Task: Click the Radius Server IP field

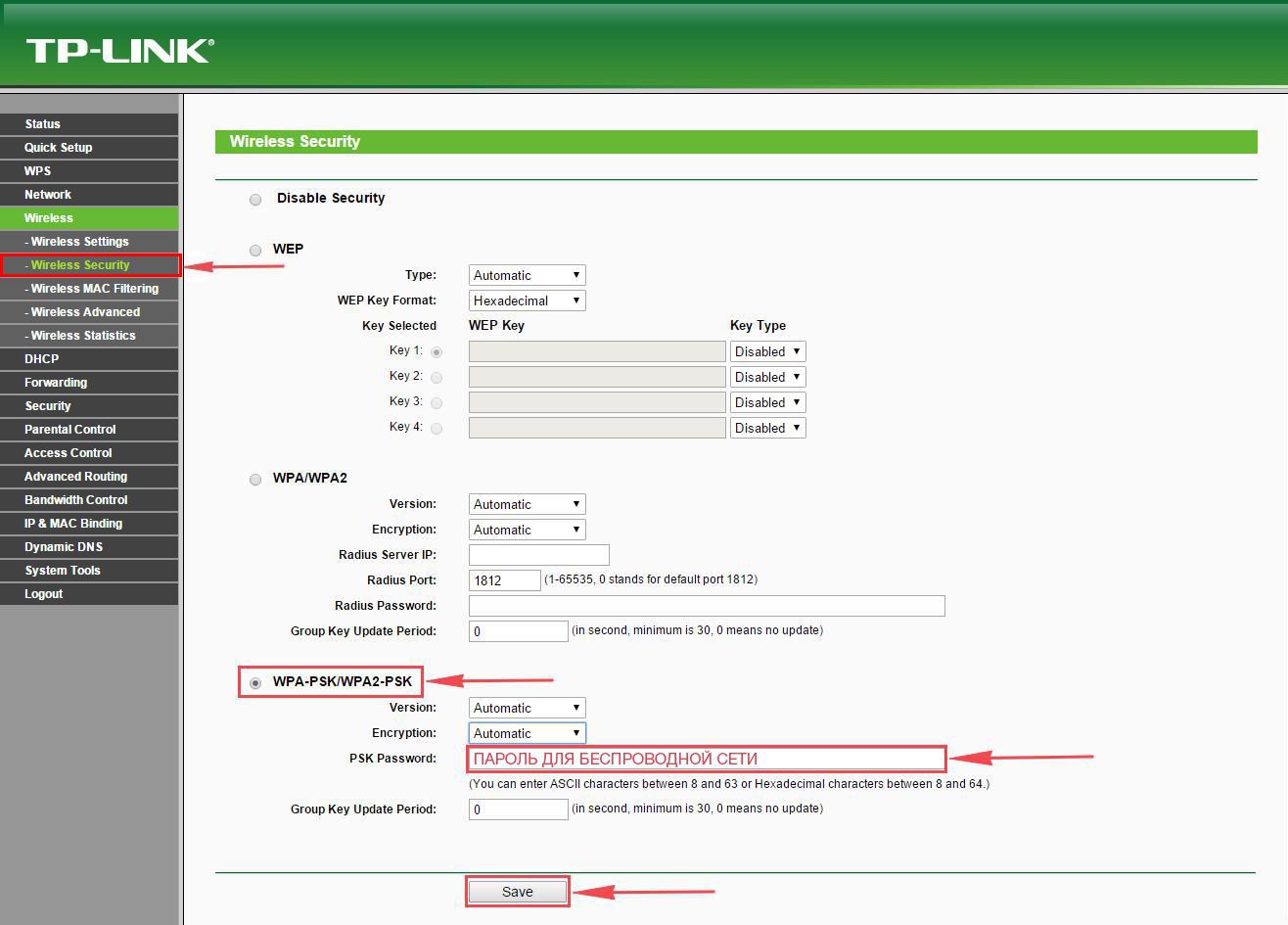Action: coord(539,555)
